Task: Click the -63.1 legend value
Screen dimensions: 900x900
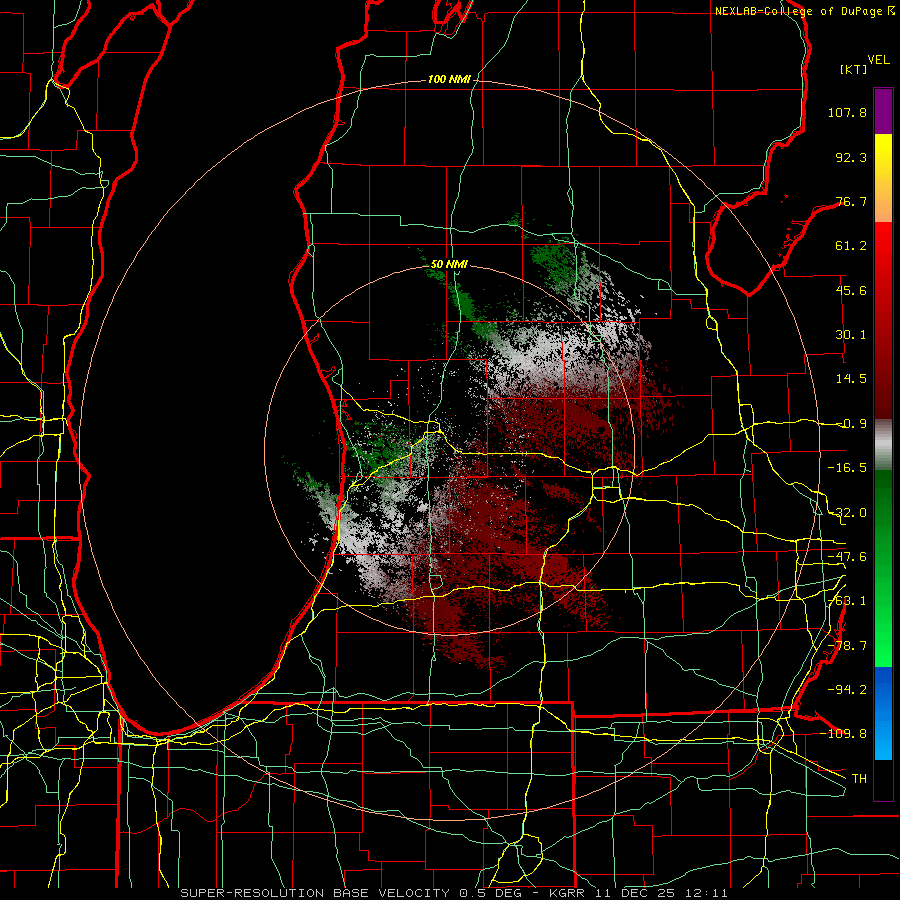Action: tap(847, 601)
